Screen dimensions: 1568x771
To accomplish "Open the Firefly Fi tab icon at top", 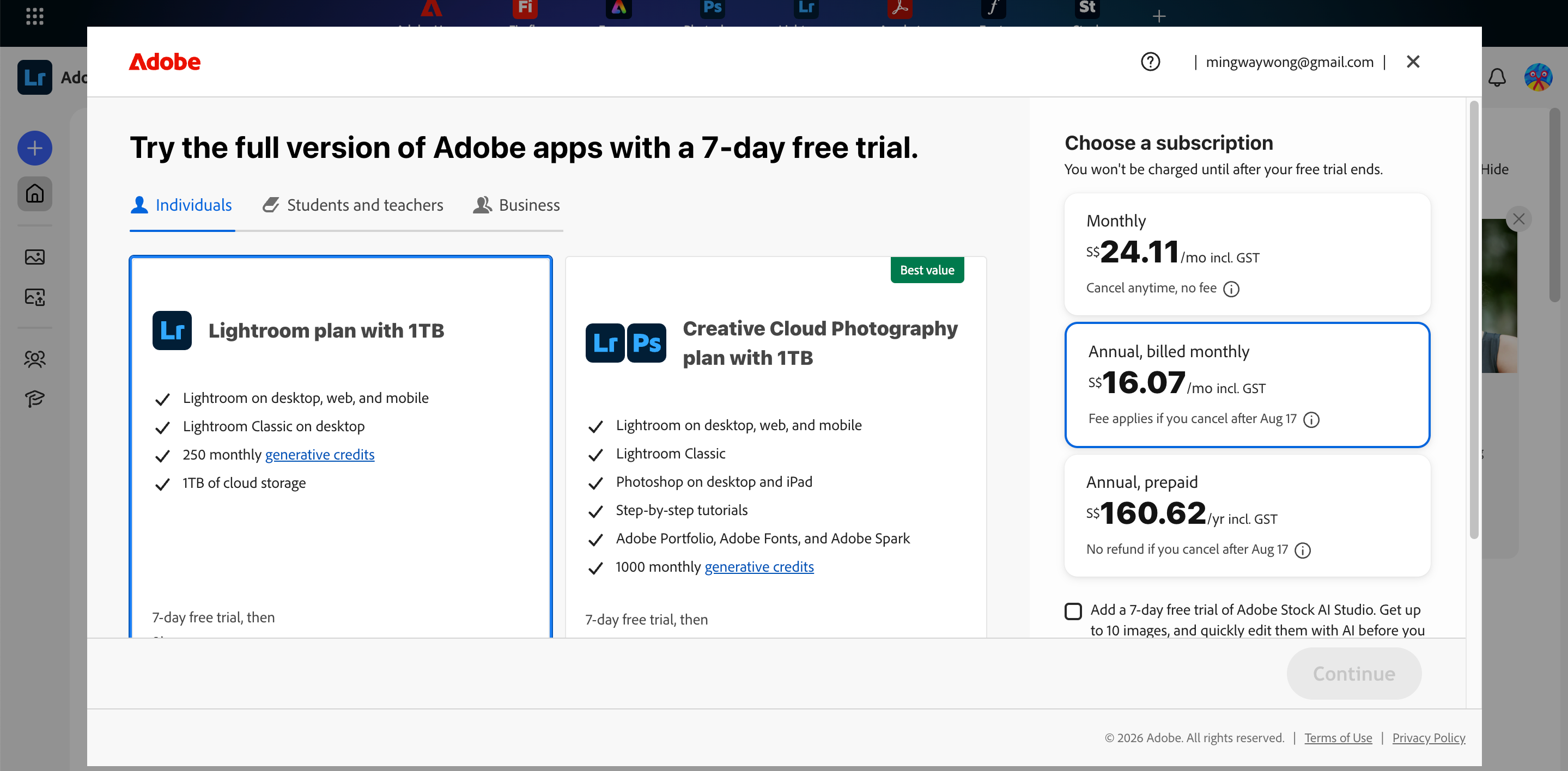I will pyautogui.click(x=525, y=9).
